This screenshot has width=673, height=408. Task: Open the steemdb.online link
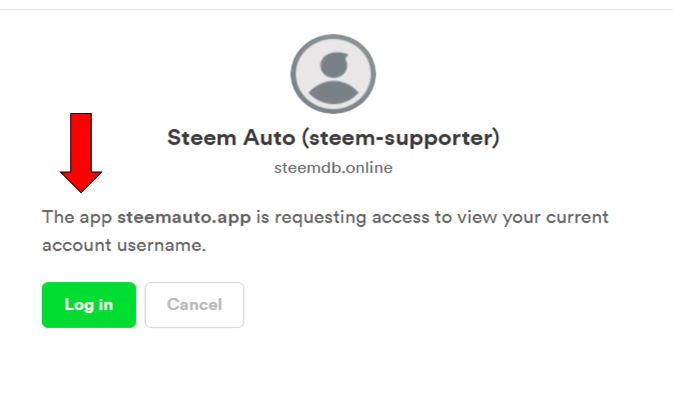(x=333, y=168)
